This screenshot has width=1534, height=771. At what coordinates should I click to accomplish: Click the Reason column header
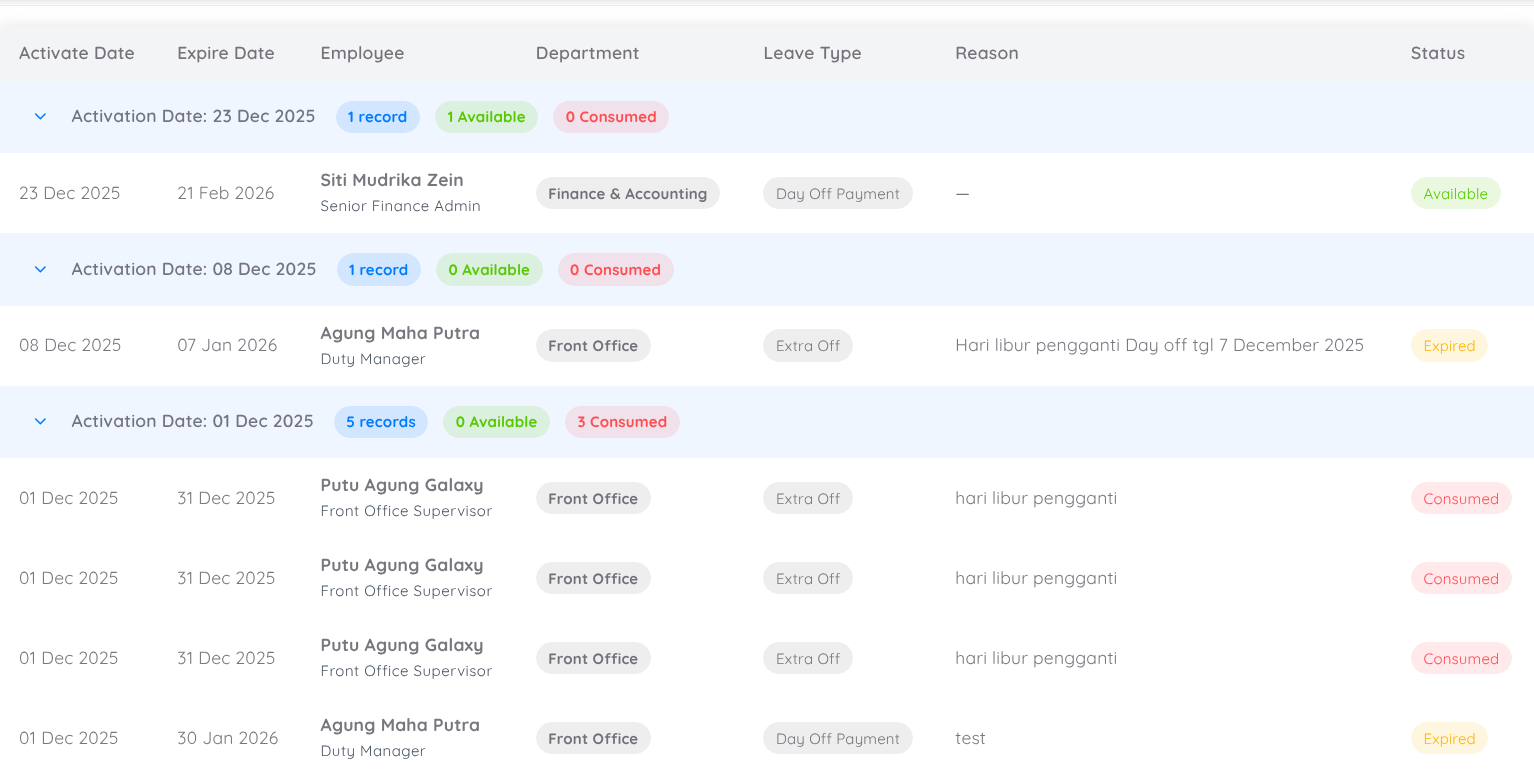click(x=986, y=53)
